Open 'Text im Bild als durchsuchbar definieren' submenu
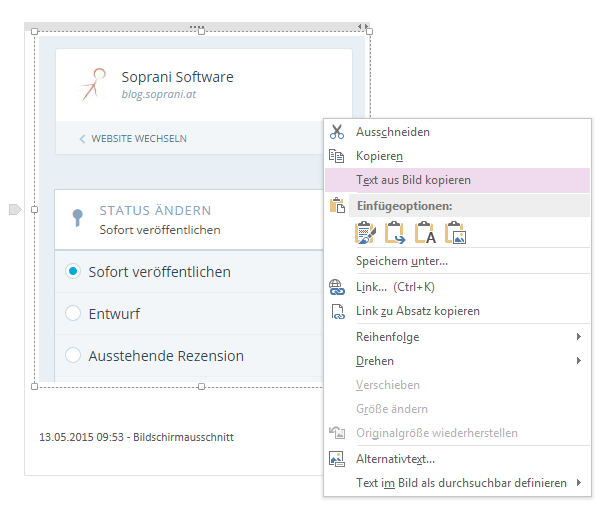The height and width of the screenshot is (515, 611). [x=579, y=483]
